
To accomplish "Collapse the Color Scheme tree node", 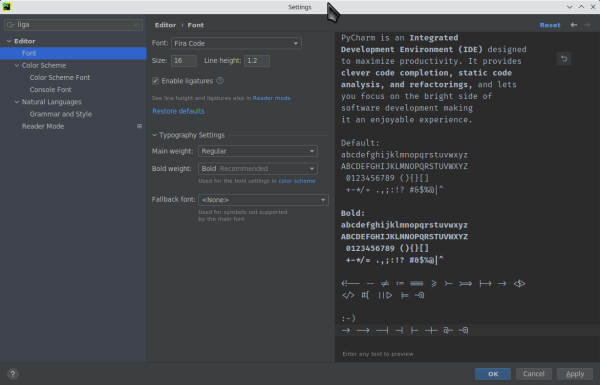I will point(17,65).
